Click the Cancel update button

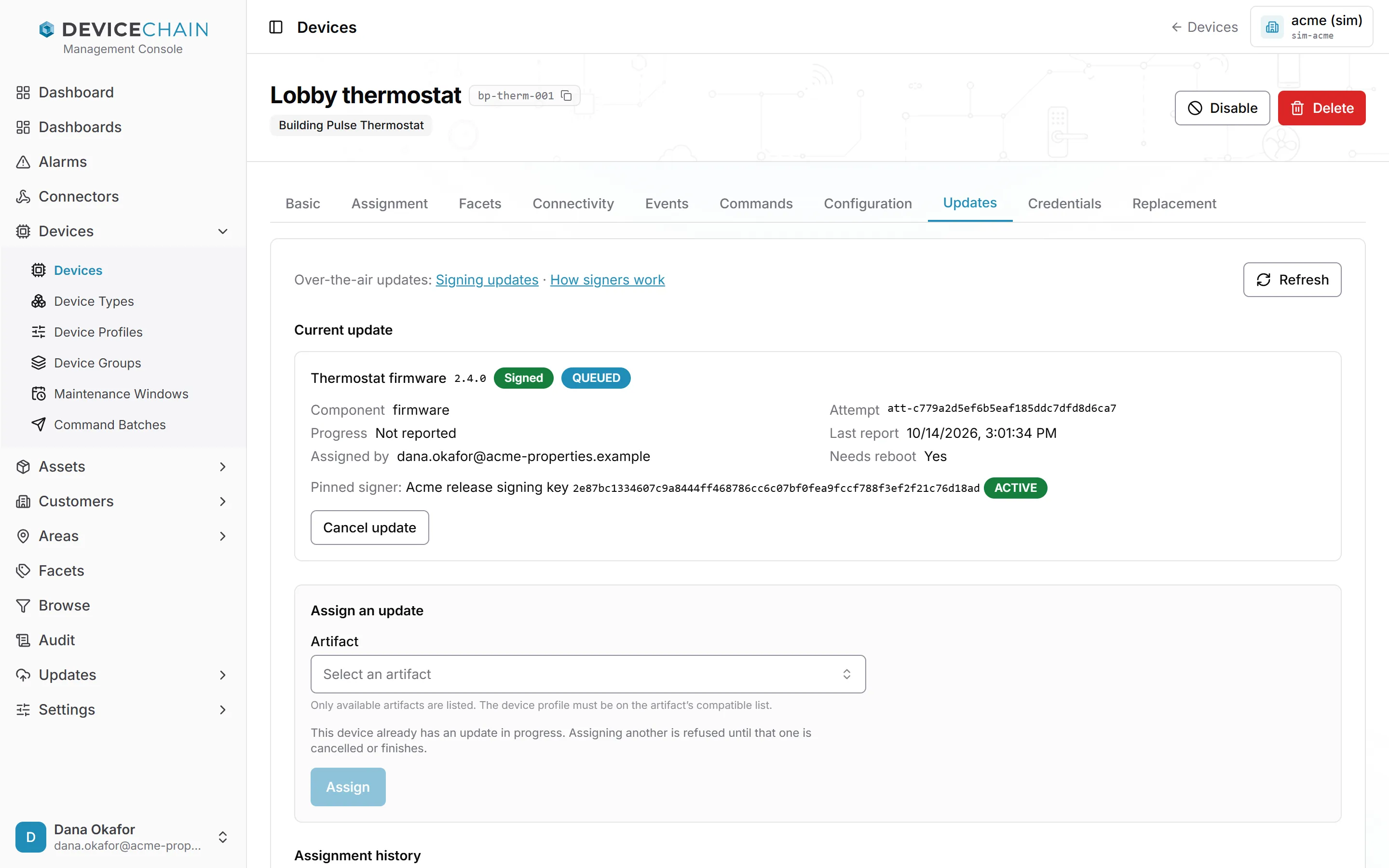click(369, 528)
